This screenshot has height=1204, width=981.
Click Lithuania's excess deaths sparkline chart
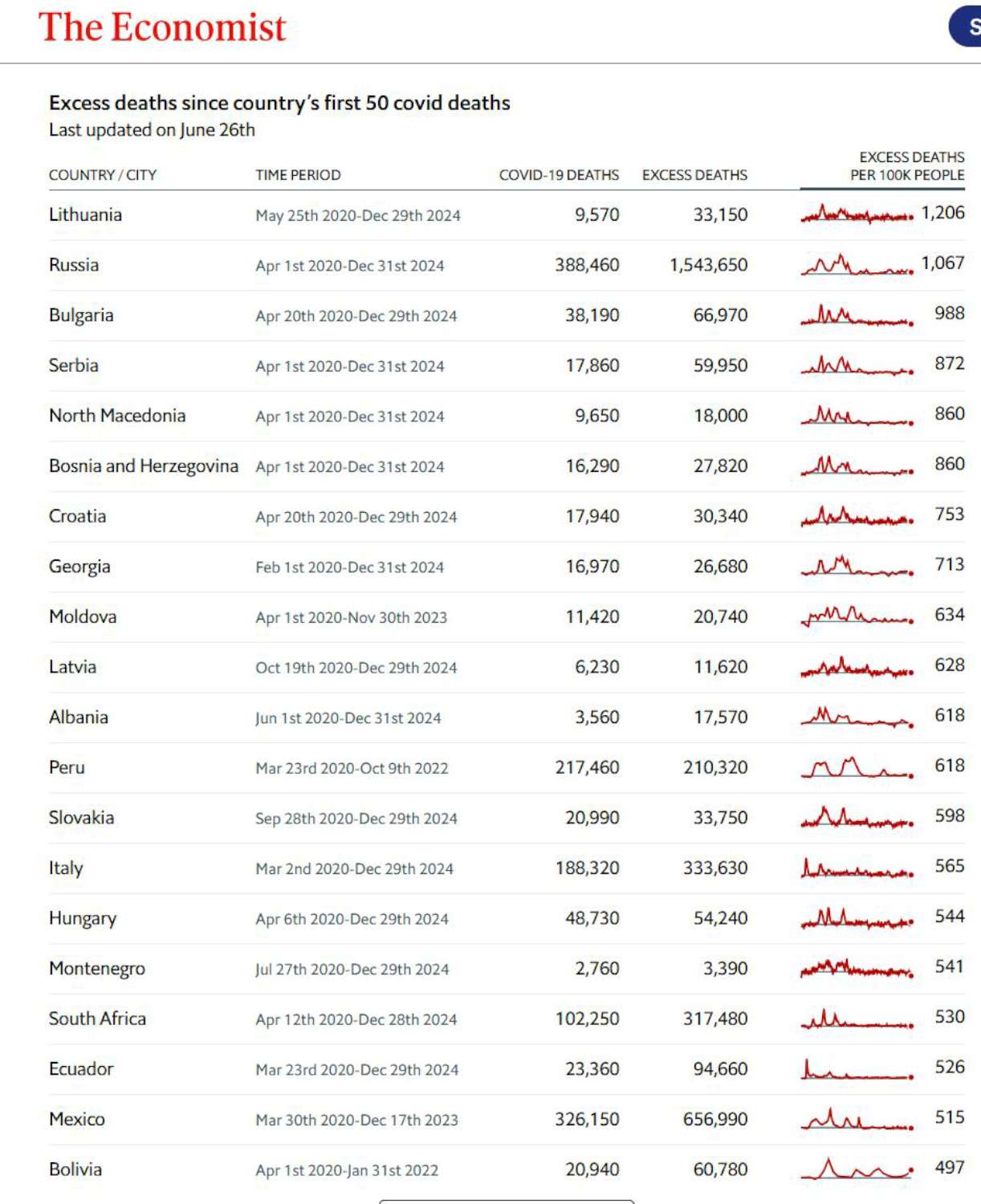coord(857,214)
